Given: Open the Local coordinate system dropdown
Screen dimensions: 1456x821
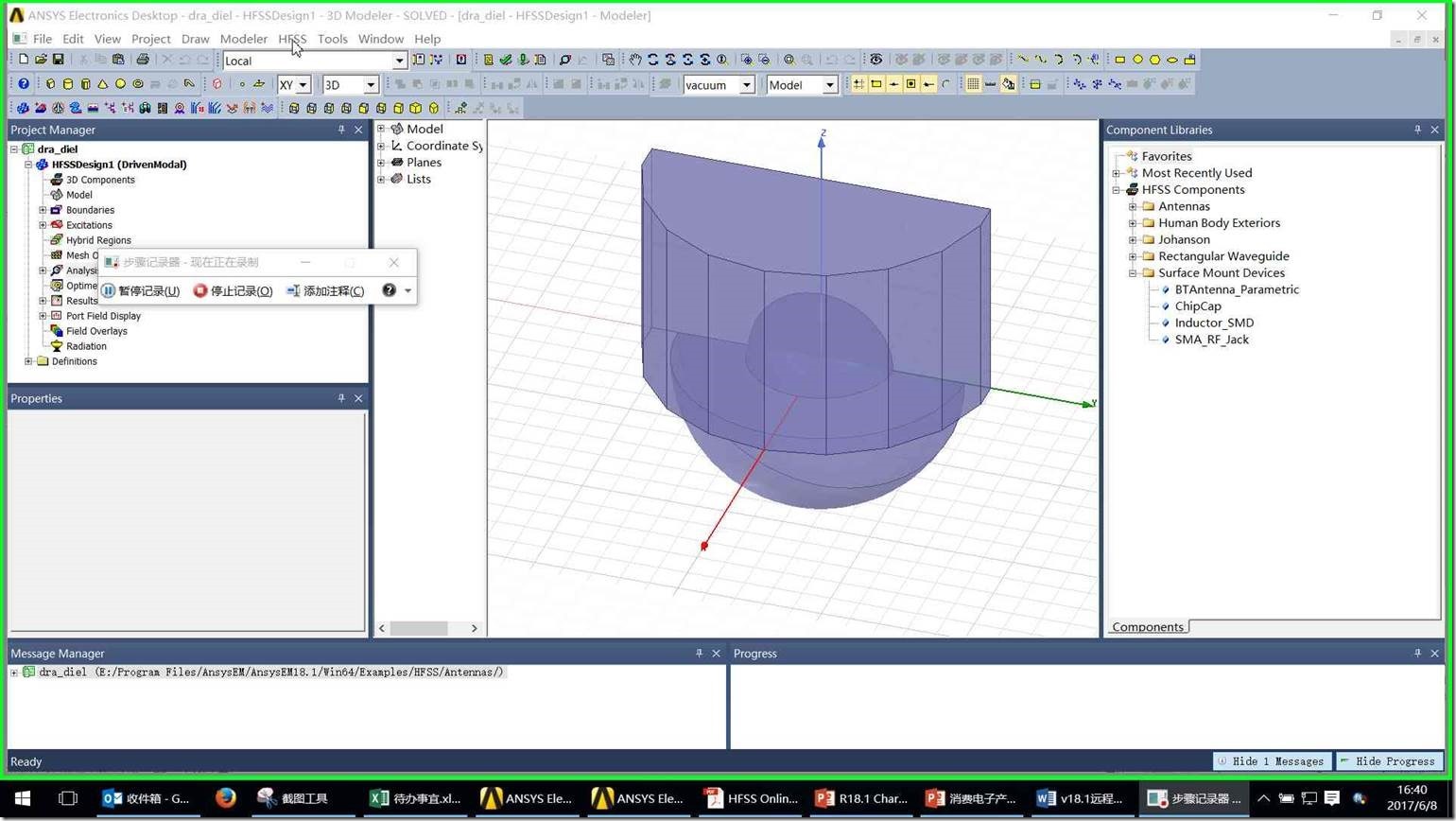Looking at the screenshot, I should coord(399,61).
